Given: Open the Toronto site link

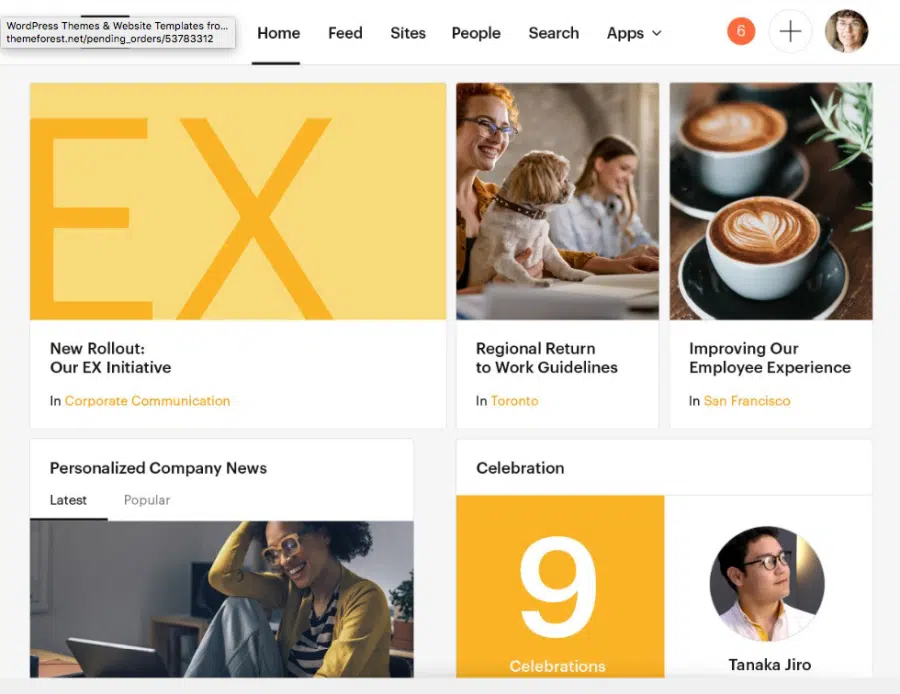Looking at the screenshot, I should click(x=514, y=401).
